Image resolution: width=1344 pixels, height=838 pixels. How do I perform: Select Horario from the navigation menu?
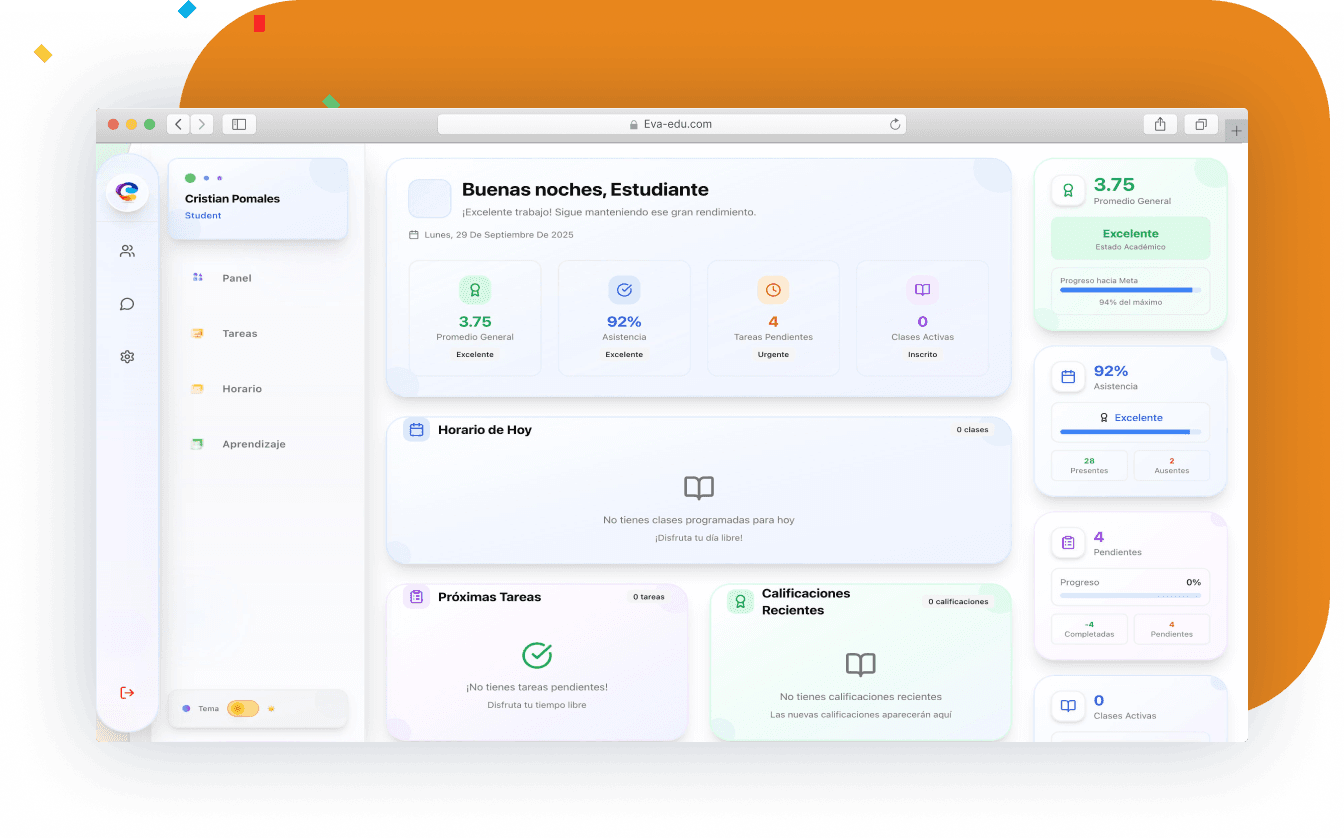pos(243,388)
